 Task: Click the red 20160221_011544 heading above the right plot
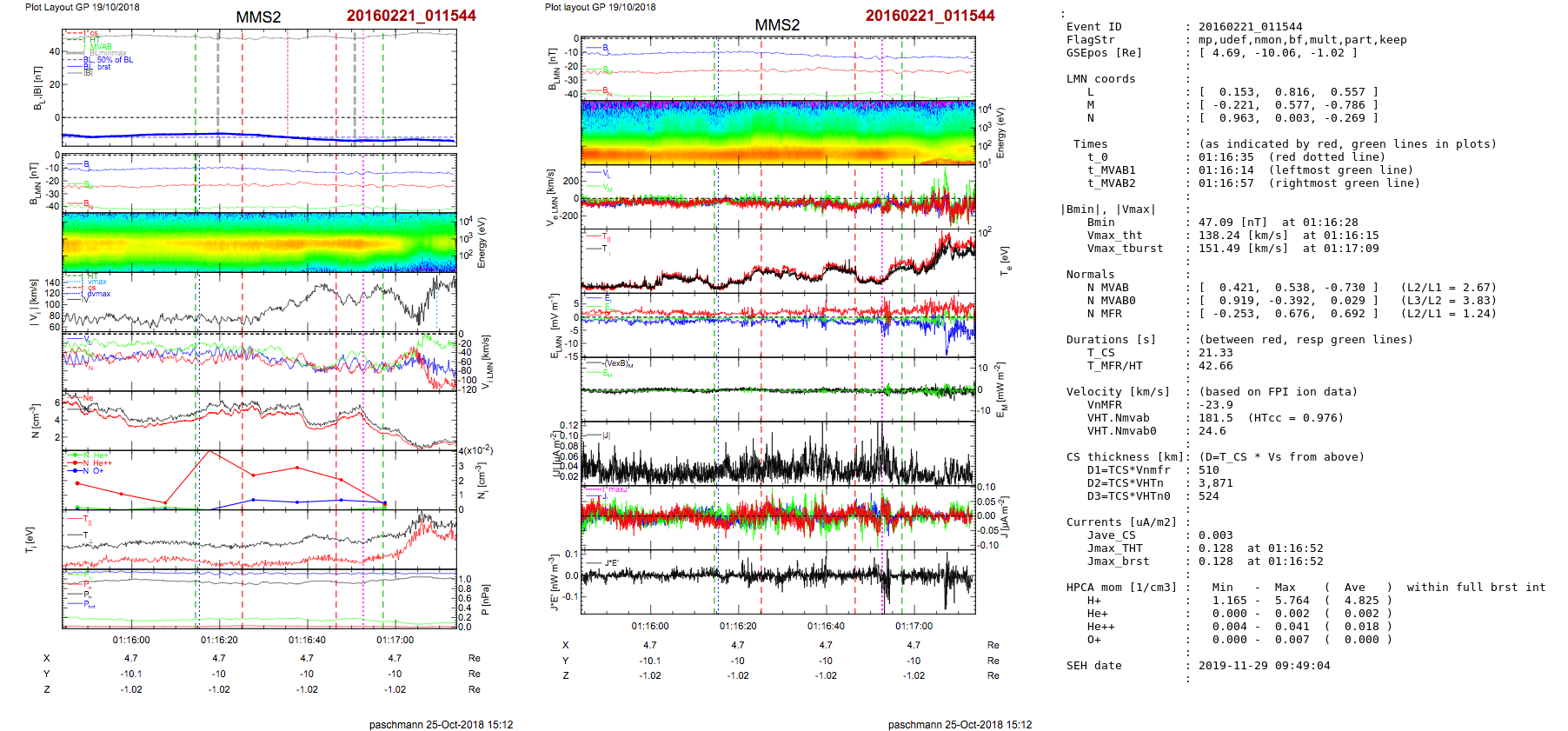(x=930, y=16)
